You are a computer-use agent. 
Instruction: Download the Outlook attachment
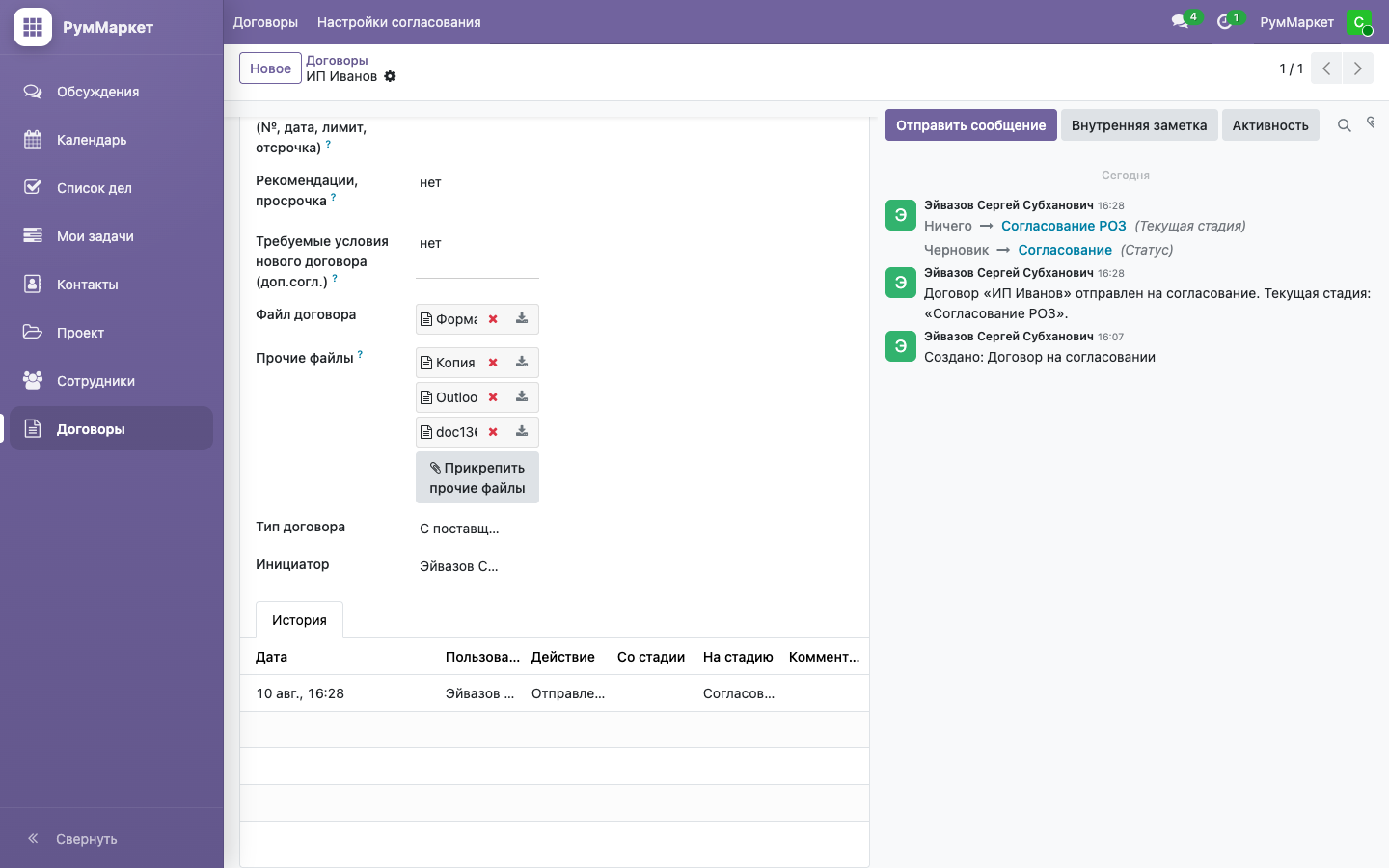point(522,396)
